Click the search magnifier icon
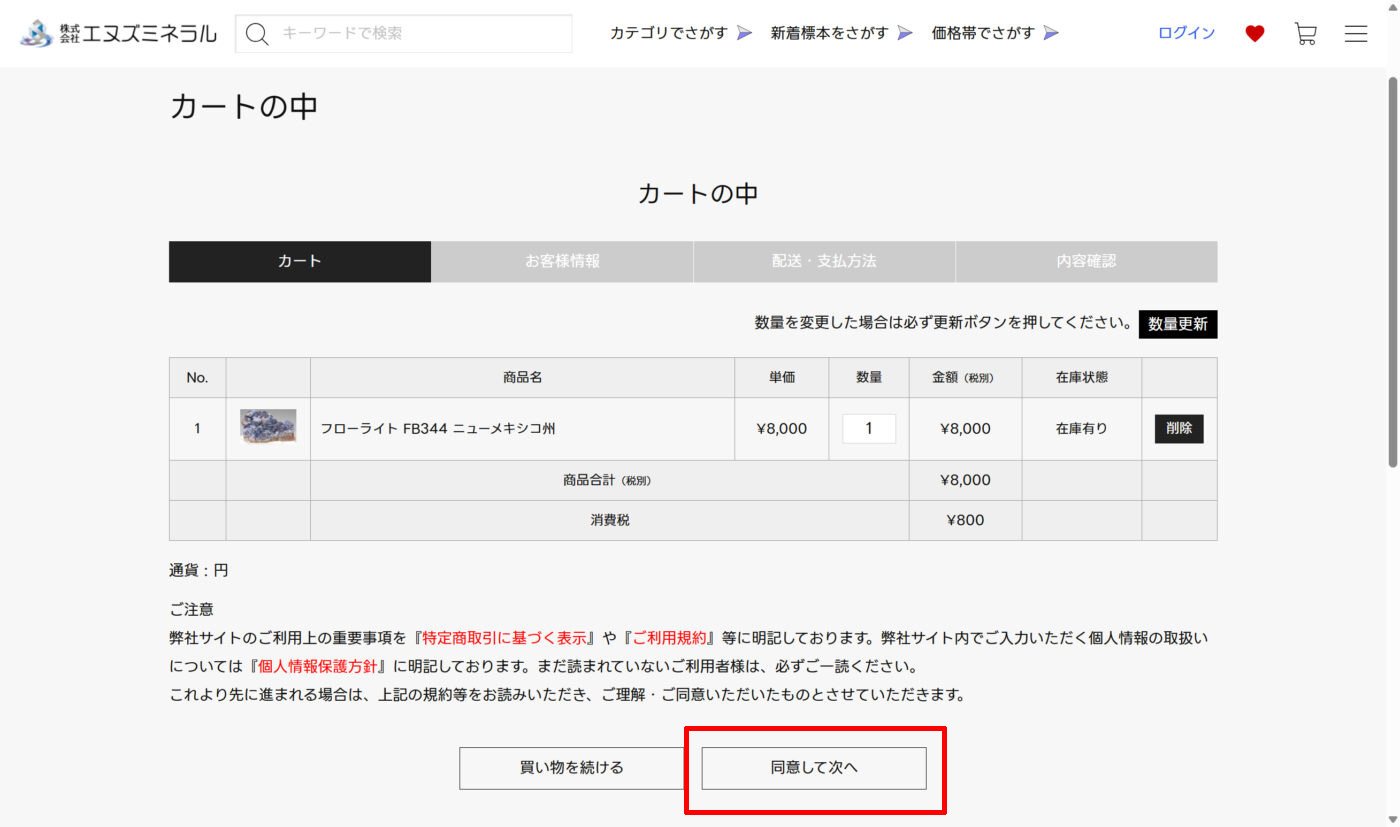The height and width of the screenshot is (827, 1400). (257, 34)
